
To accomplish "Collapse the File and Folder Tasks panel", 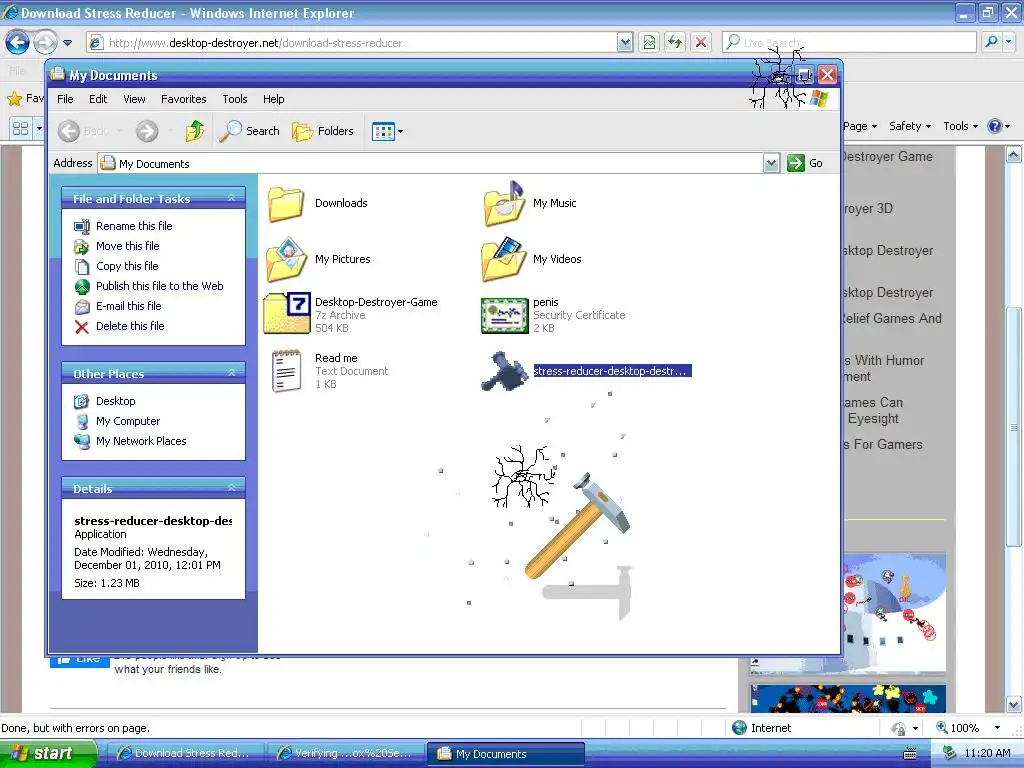I will [x=231, y=198].
